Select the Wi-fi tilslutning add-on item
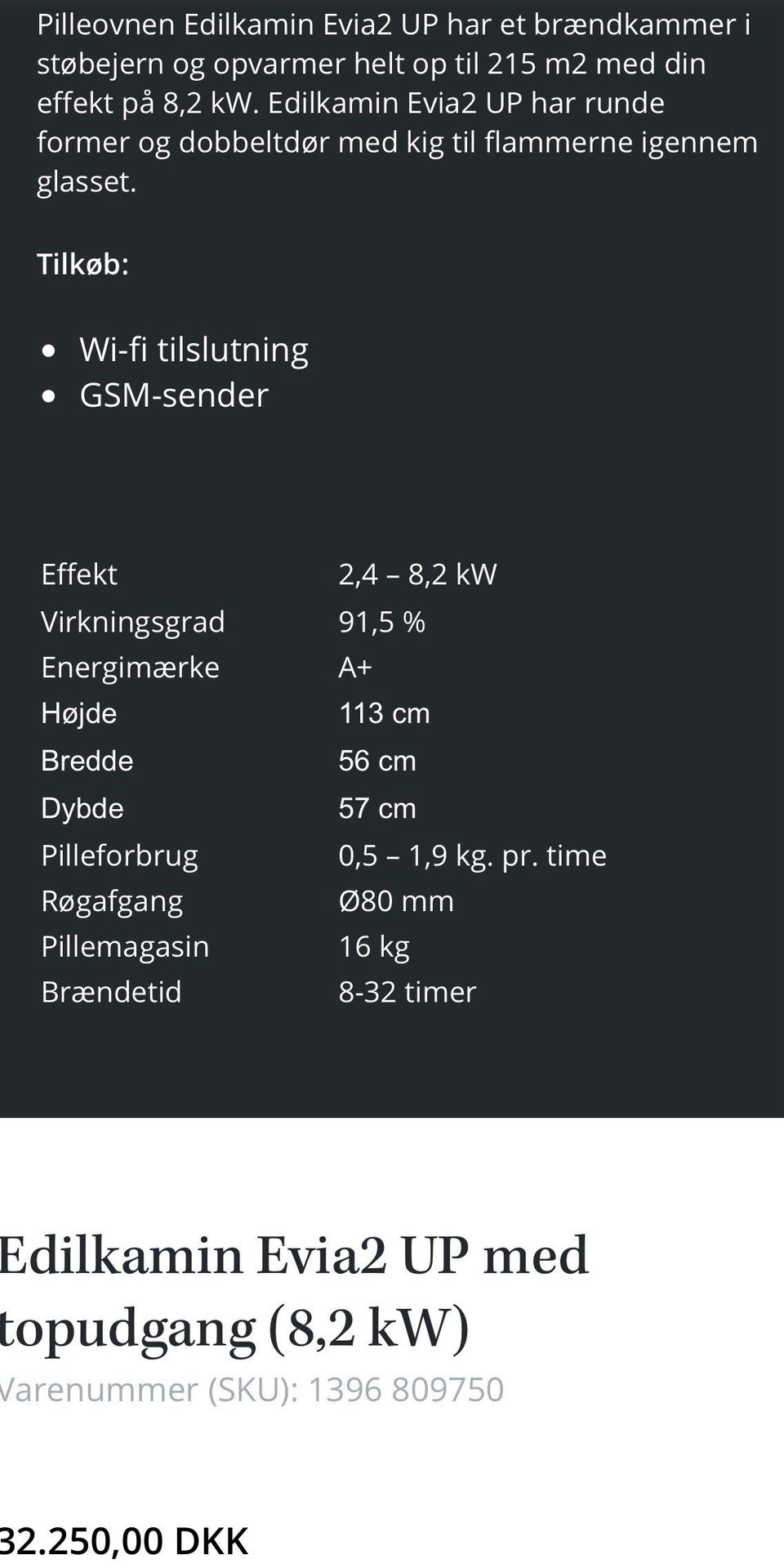This screenshot has height=1568, width=784. coord(194,350)
